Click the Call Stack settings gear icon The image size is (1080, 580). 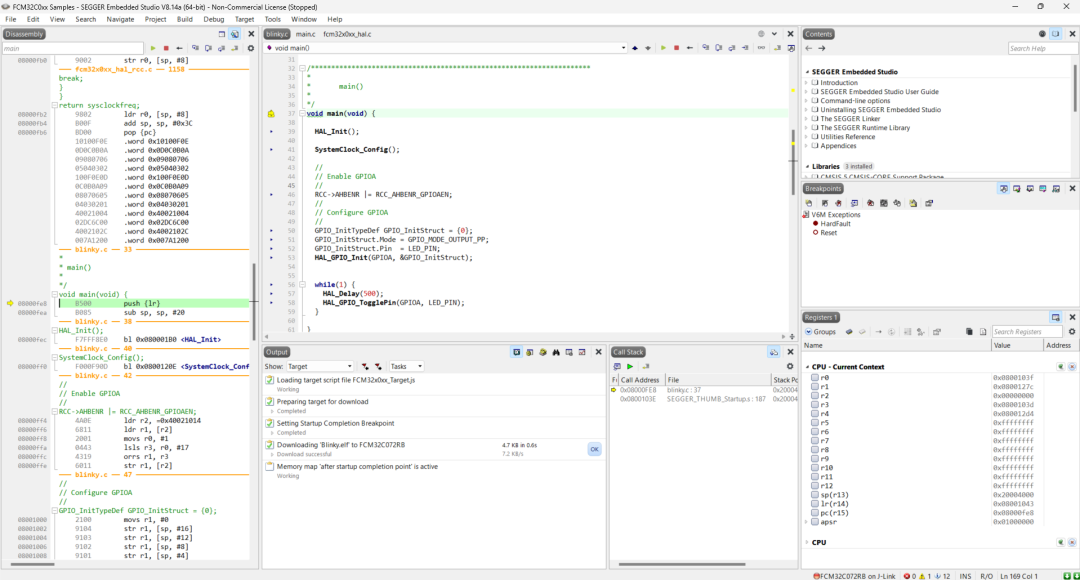coord(789,367)
